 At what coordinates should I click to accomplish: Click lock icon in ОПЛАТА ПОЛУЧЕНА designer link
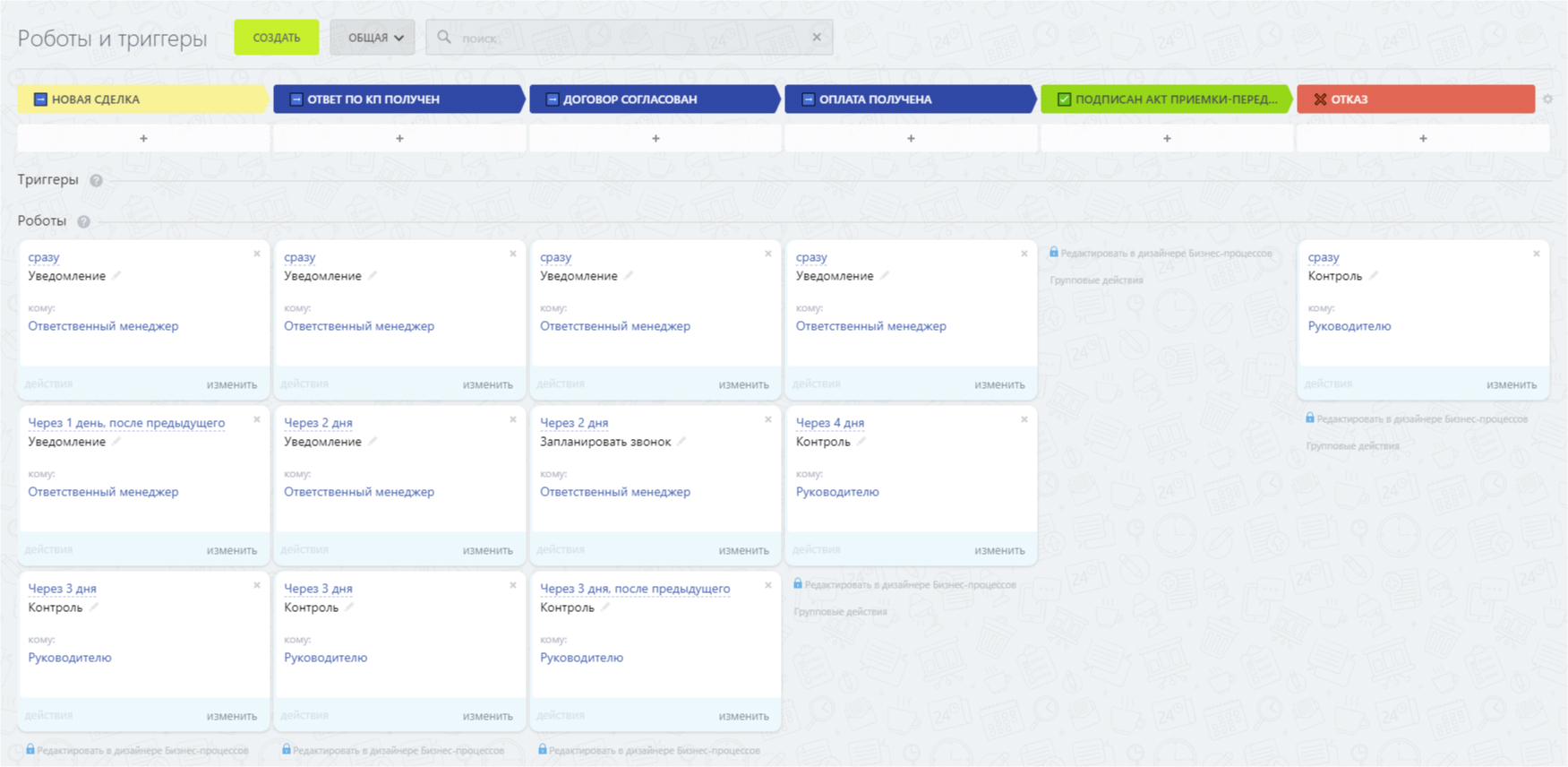point(798,584)
